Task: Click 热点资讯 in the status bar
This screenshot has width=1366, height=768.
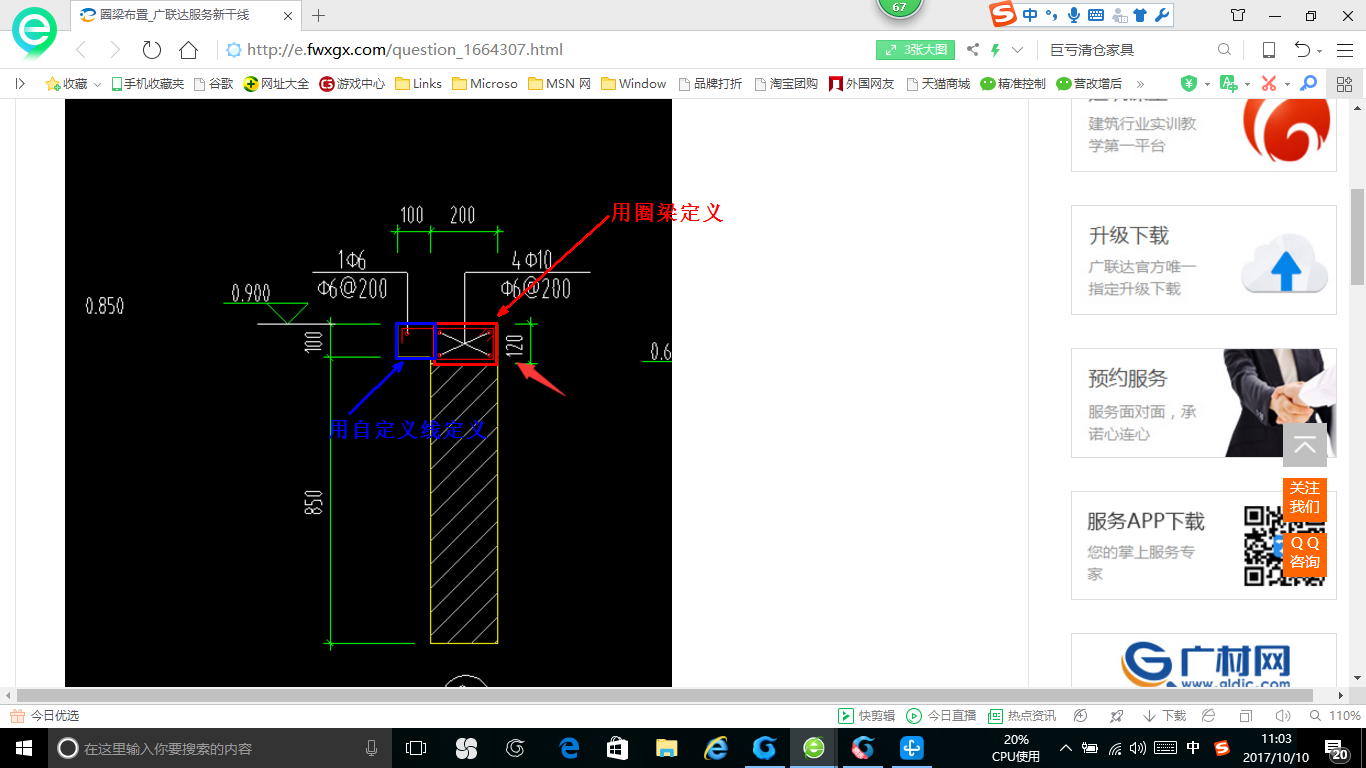Action: [x=1022, y=716]
